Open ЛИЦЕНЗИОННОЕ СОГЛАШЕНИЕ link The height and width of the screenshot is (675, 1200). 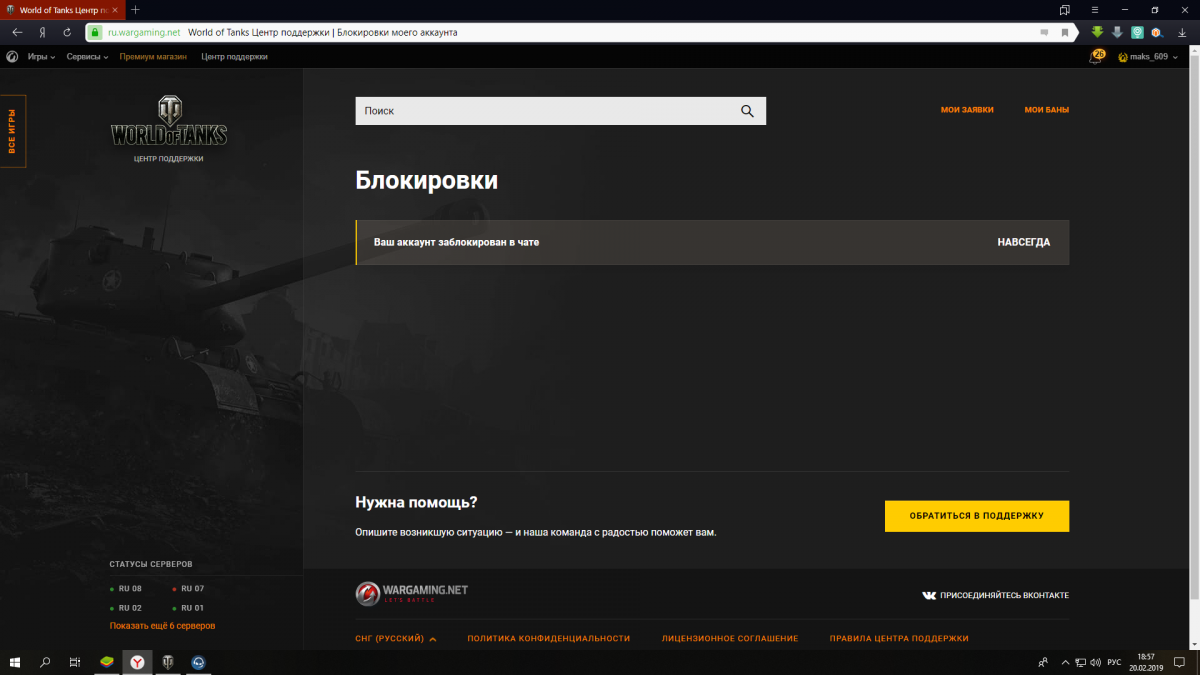[x=730, y=638]
